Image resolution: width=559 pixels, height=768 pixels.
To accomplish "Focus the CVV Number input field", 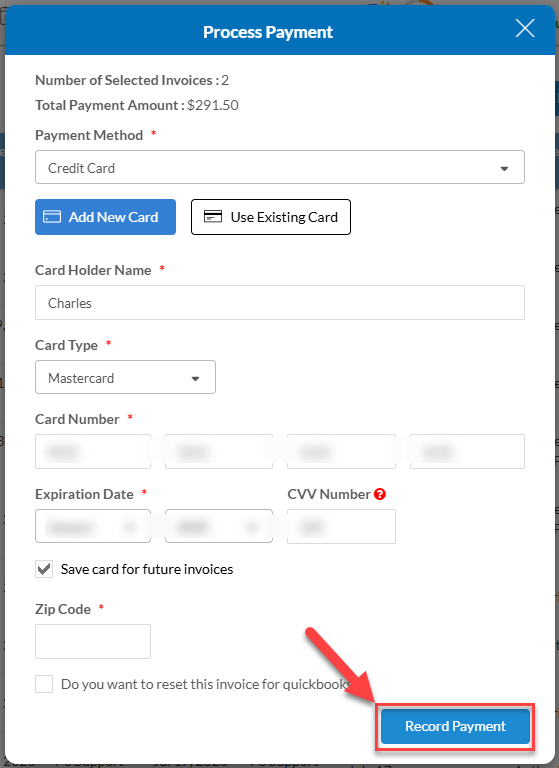I will 341,527.
